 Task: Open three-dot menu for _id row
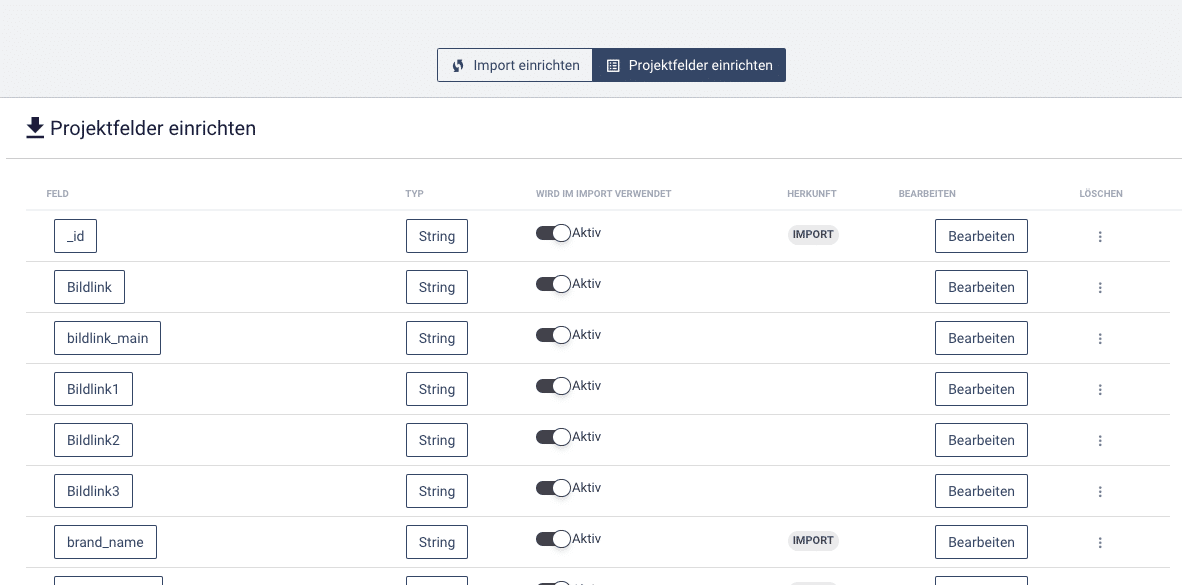coord(1100,237)
